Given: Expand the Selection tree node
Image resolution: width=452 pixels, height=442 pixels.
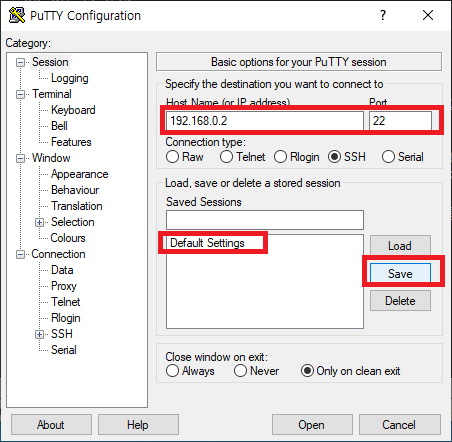Looking at the screenshot, I should 39,222.
